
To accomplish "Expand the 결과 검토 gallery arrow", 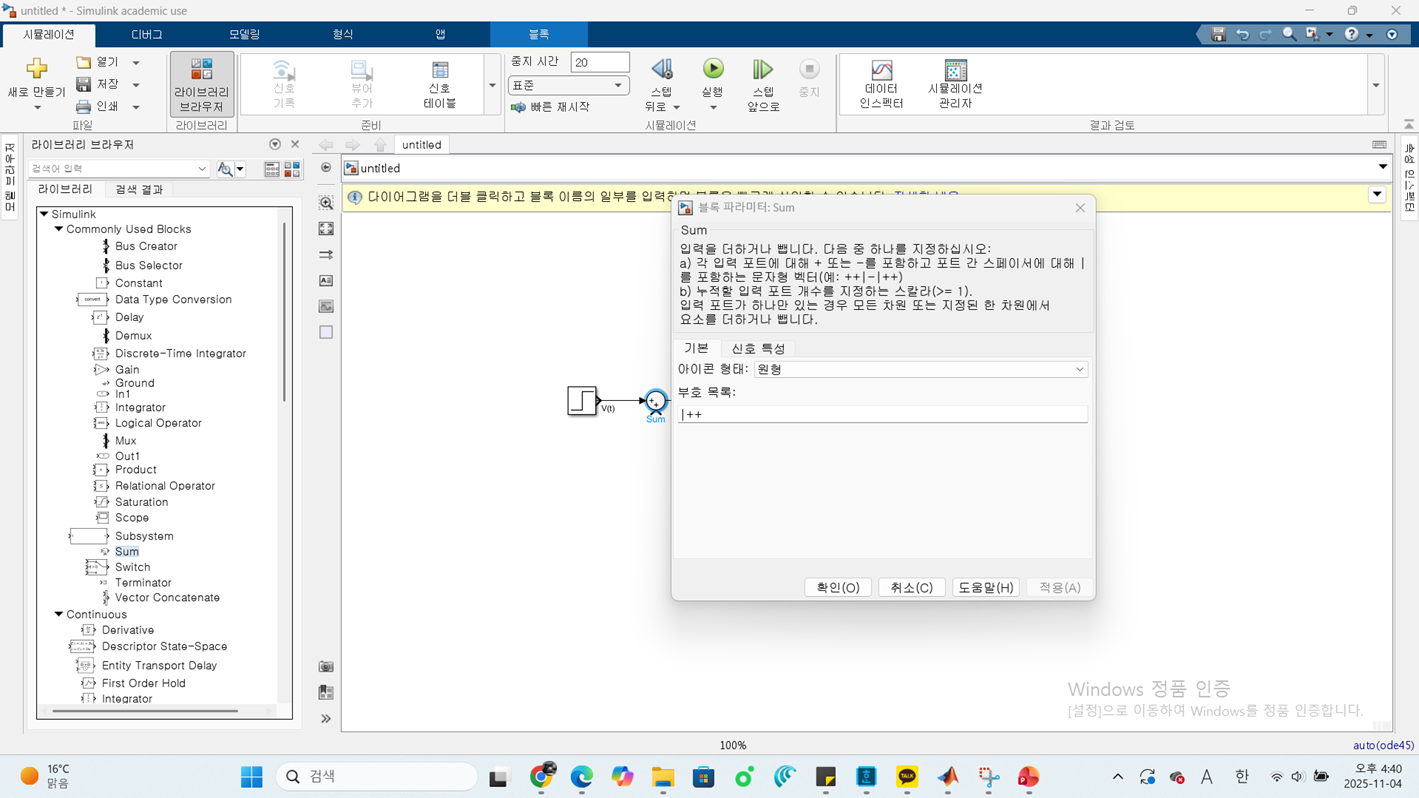I will [1376, 85].
